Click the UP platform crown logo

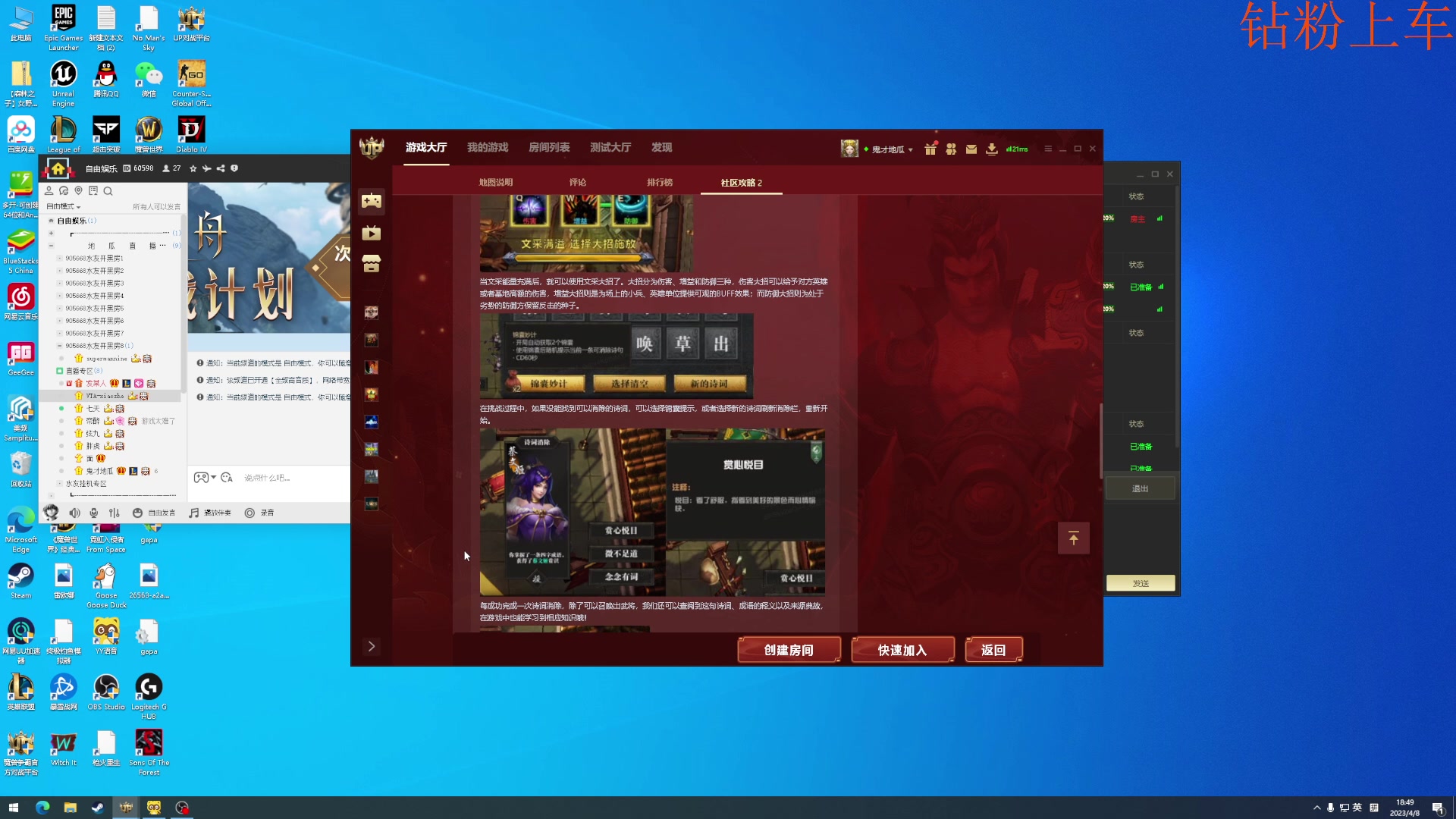[372, 147]
